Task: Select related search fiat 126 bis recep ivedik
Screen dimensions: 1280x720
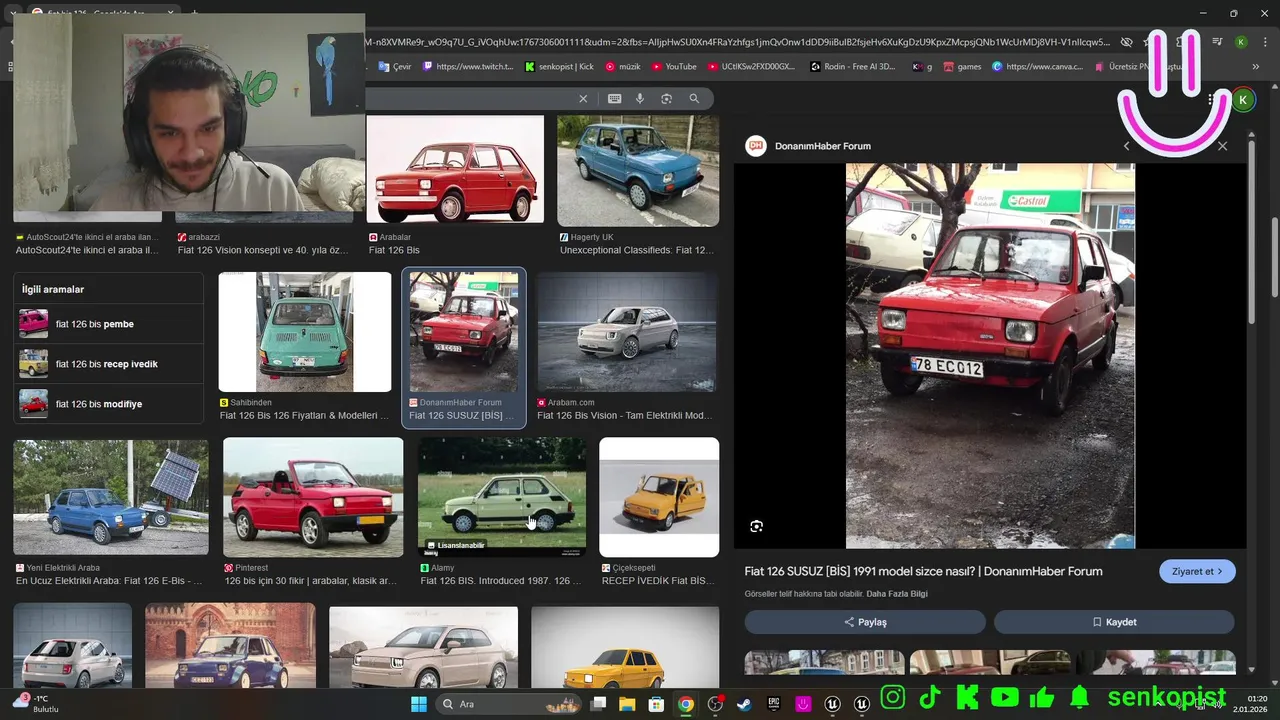Action: [108, 364]
